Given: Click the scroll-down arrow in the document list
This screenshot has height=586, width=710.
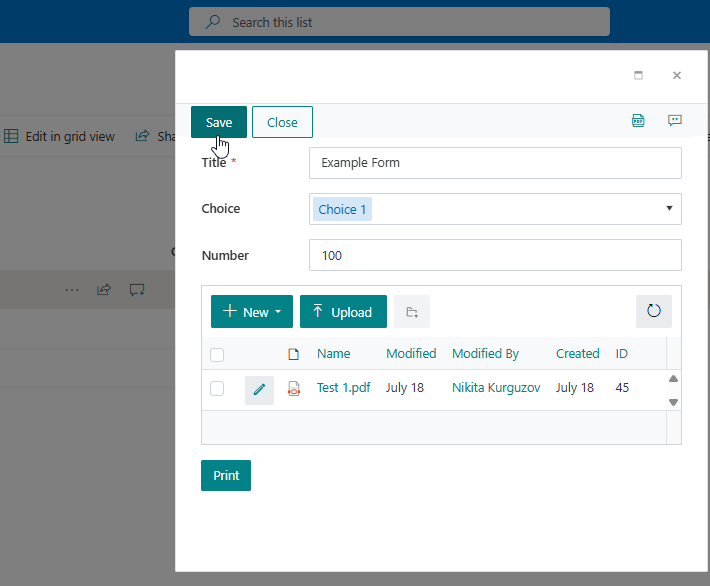Looking at the screenshot, I should click(673, 402).
